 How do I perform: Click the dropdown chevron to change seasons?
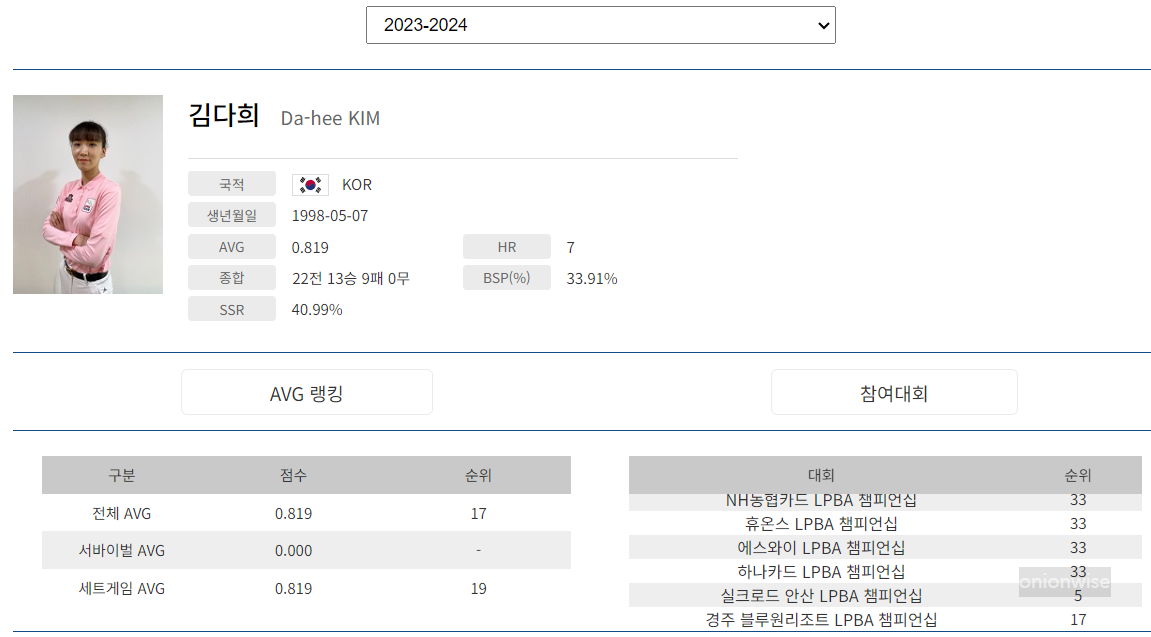point(820,25)
